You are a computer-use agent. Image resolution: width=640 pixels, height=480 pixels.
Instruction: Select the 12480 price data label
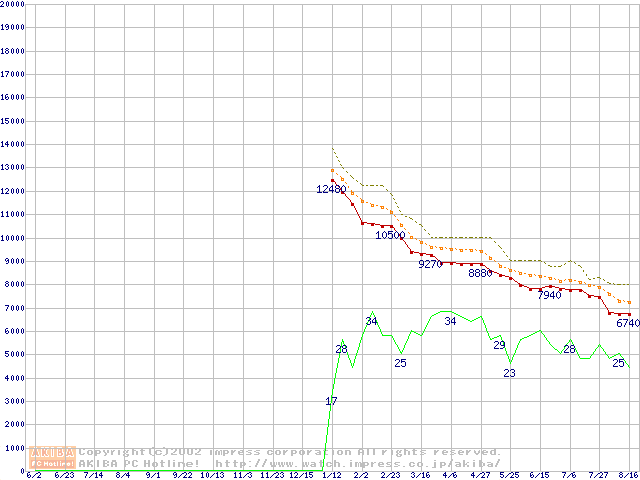pos(331,189)
